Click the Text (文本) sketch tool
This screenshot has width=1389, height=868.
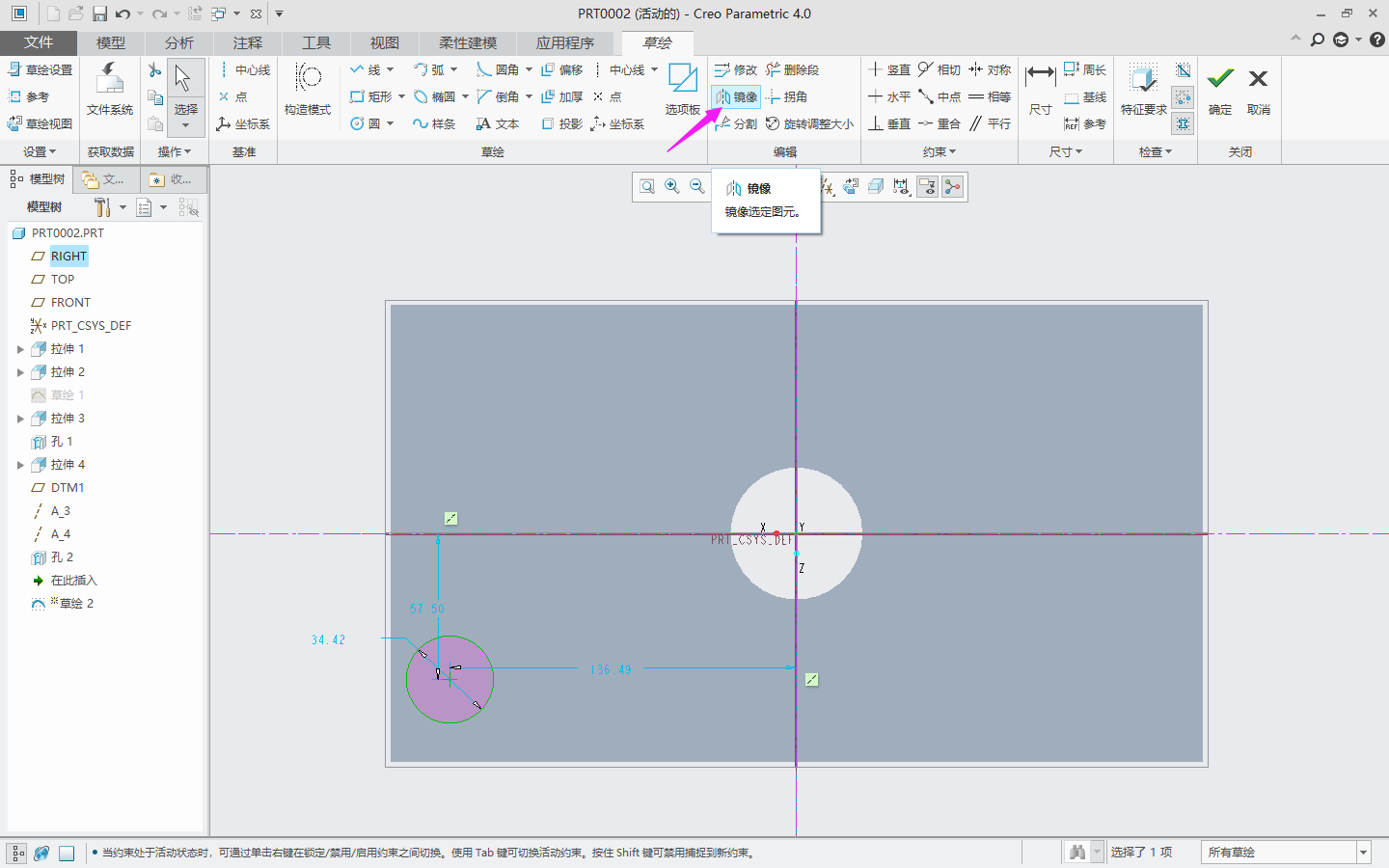pos(497,123)
